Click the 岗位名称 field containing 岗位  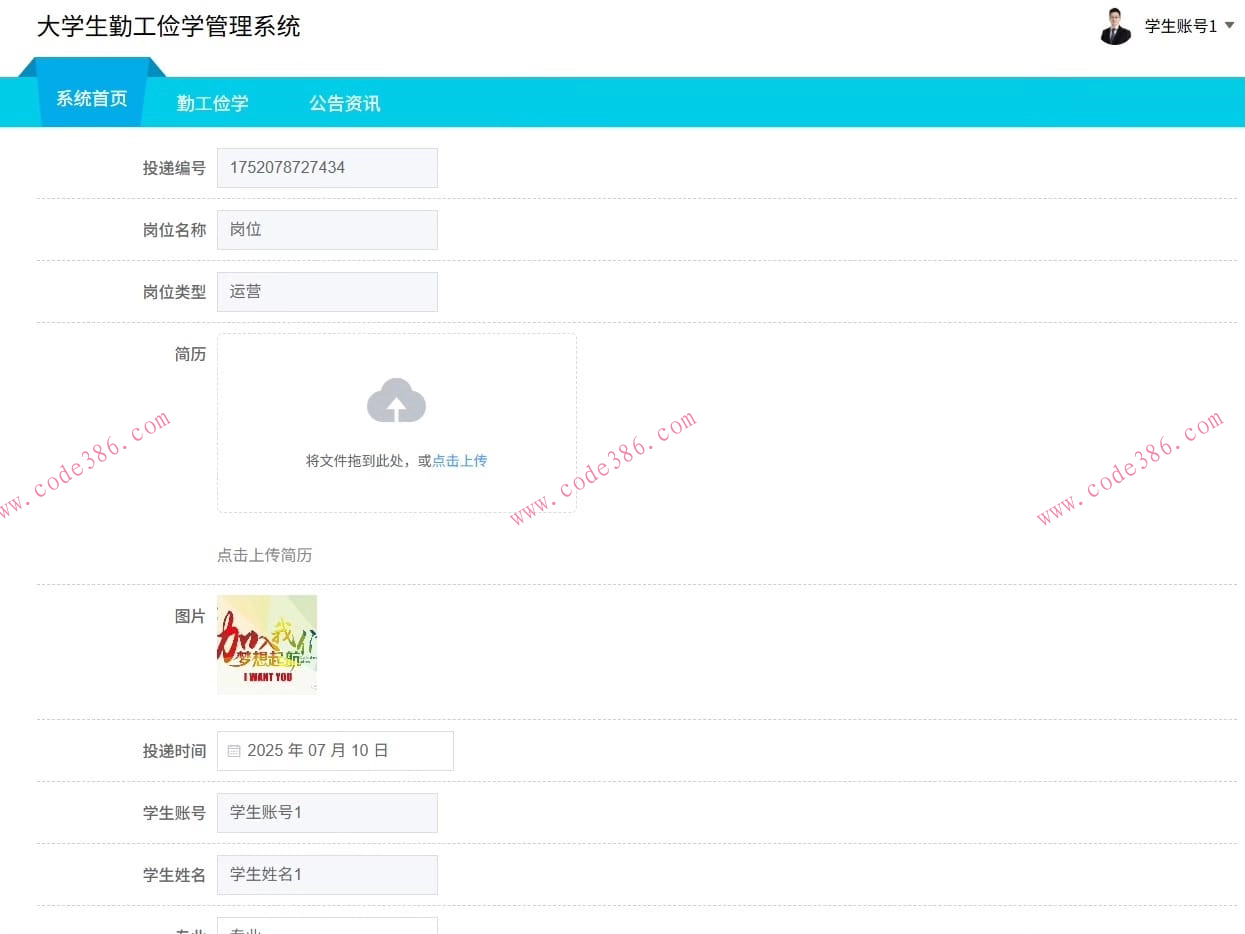click(x=327, y=229)
